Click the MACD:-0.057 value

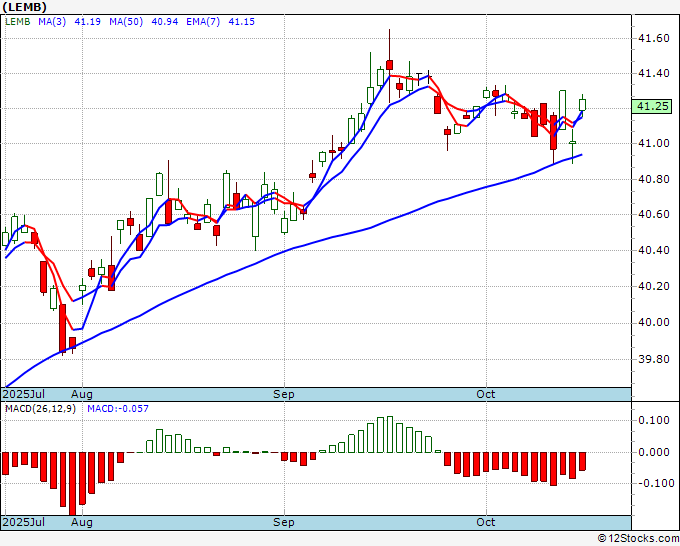[x=118, y=409]
